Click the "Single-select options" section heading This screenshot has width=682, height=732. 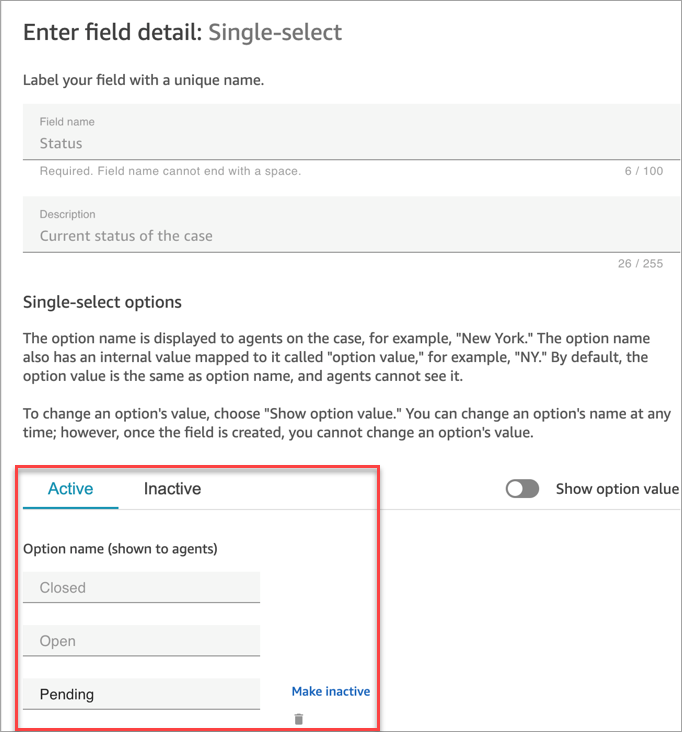102,302
